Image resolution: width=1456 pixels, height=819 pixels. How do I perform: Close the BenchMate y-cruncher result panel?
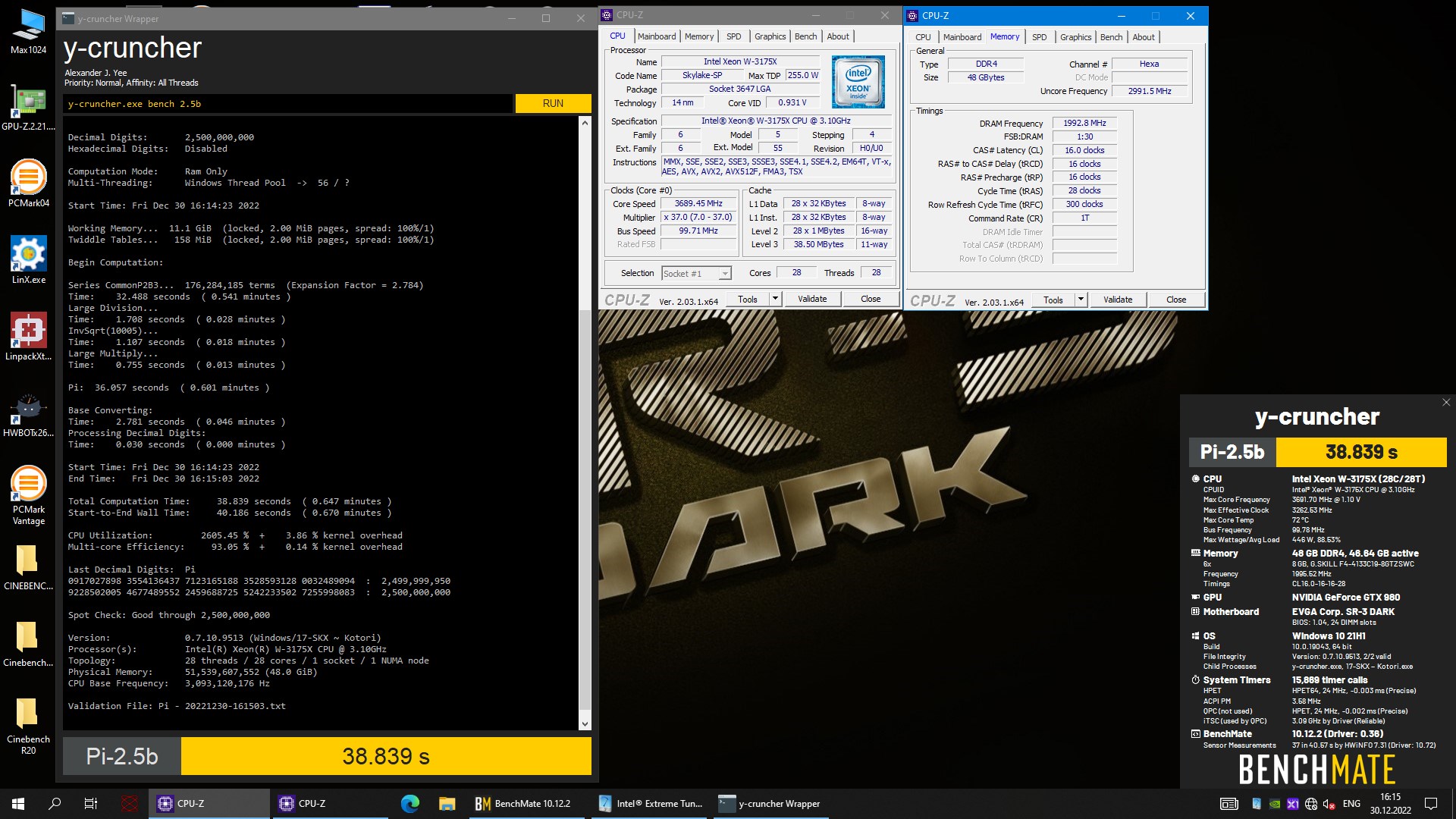(x=1446, y=403)
